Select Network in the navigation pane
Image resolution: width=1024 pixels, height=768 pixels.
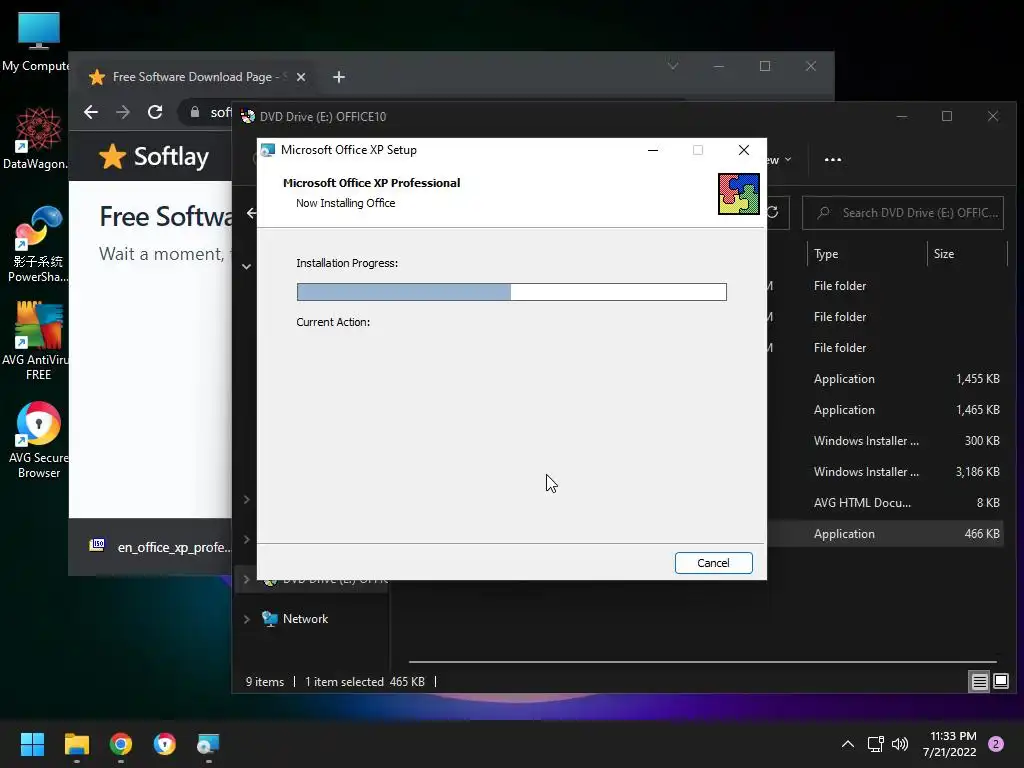[x=305, y=619]
